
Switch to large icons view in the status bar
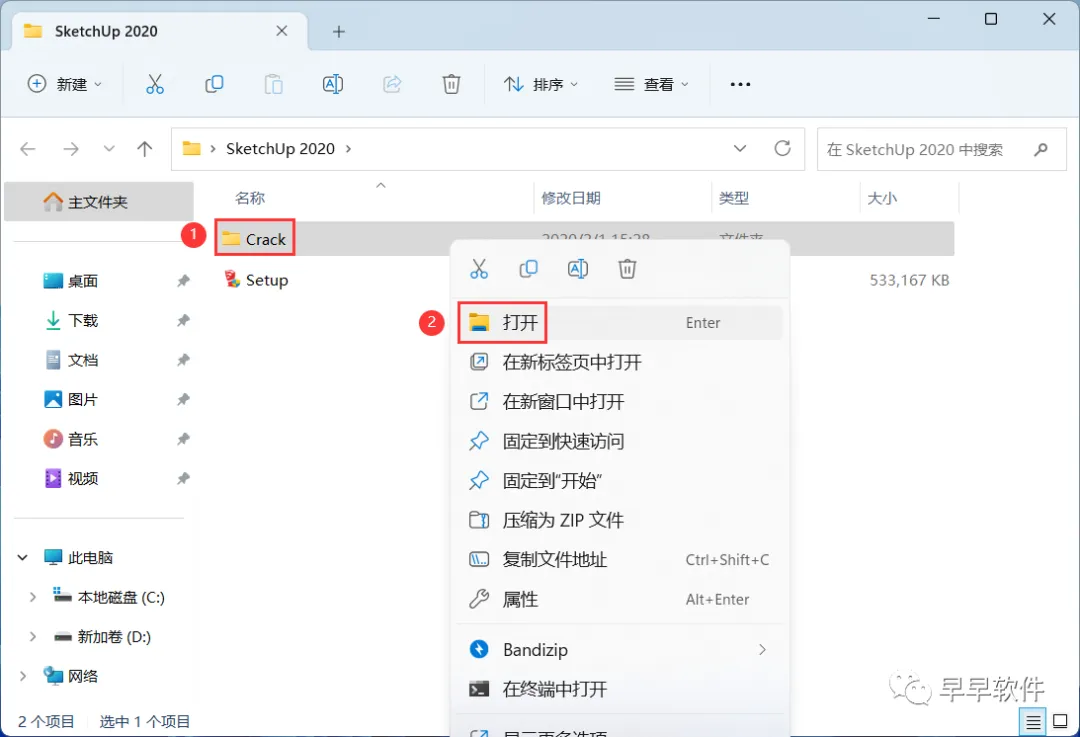point(1061,721)
